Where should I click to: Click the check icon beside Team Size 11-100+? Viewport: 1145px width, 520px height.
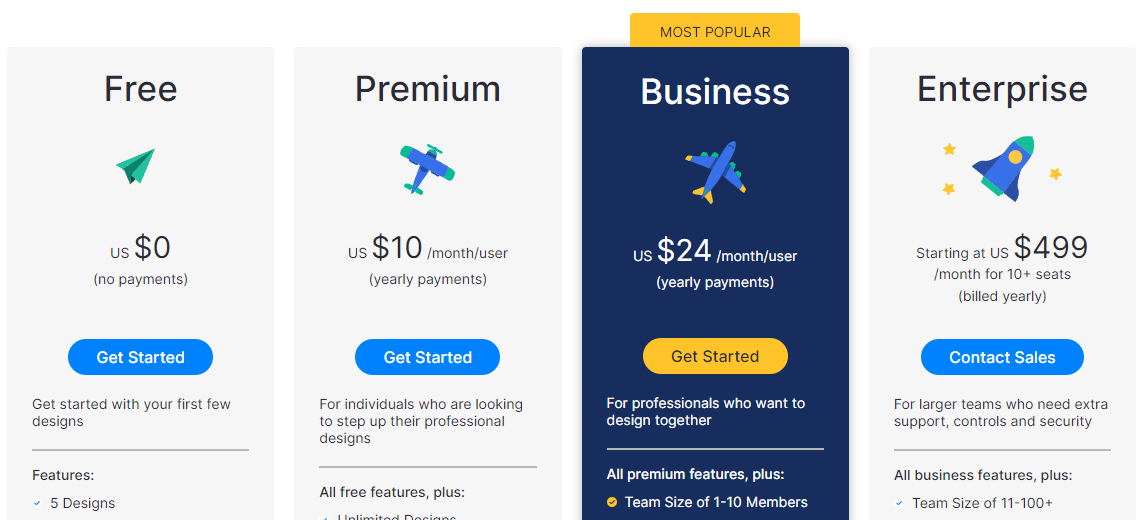899,503
